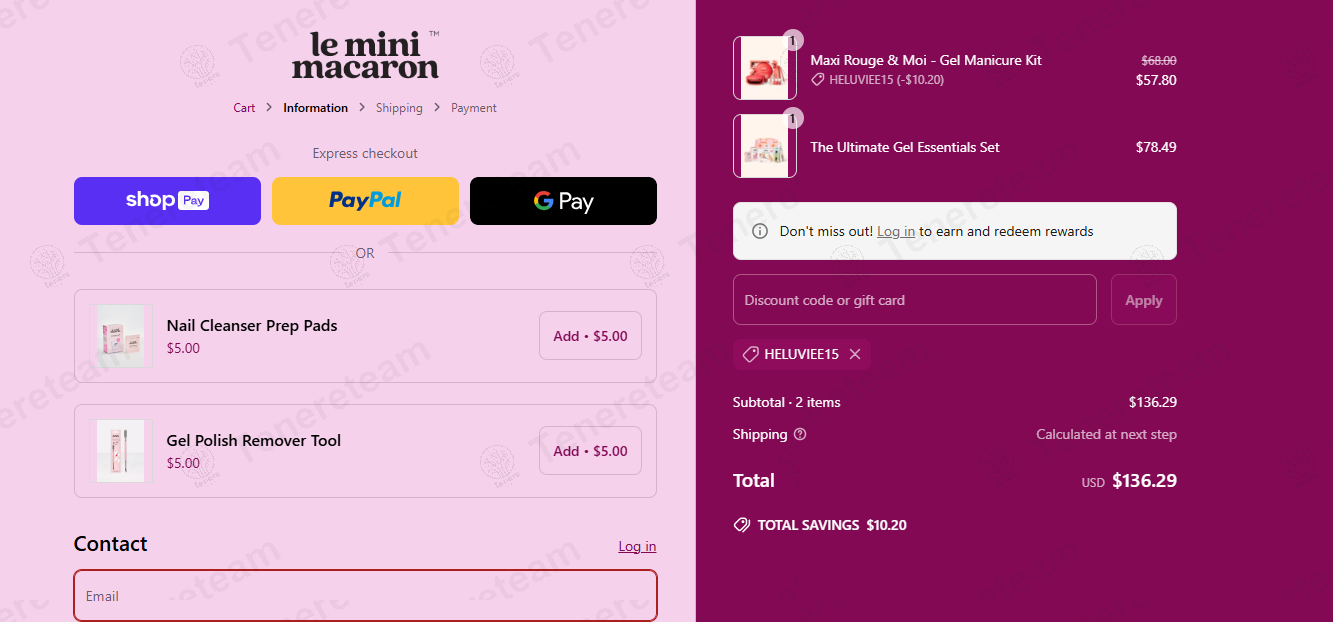
Task: Focus the Discount code or gift card field
Action: tap(914, 300)
